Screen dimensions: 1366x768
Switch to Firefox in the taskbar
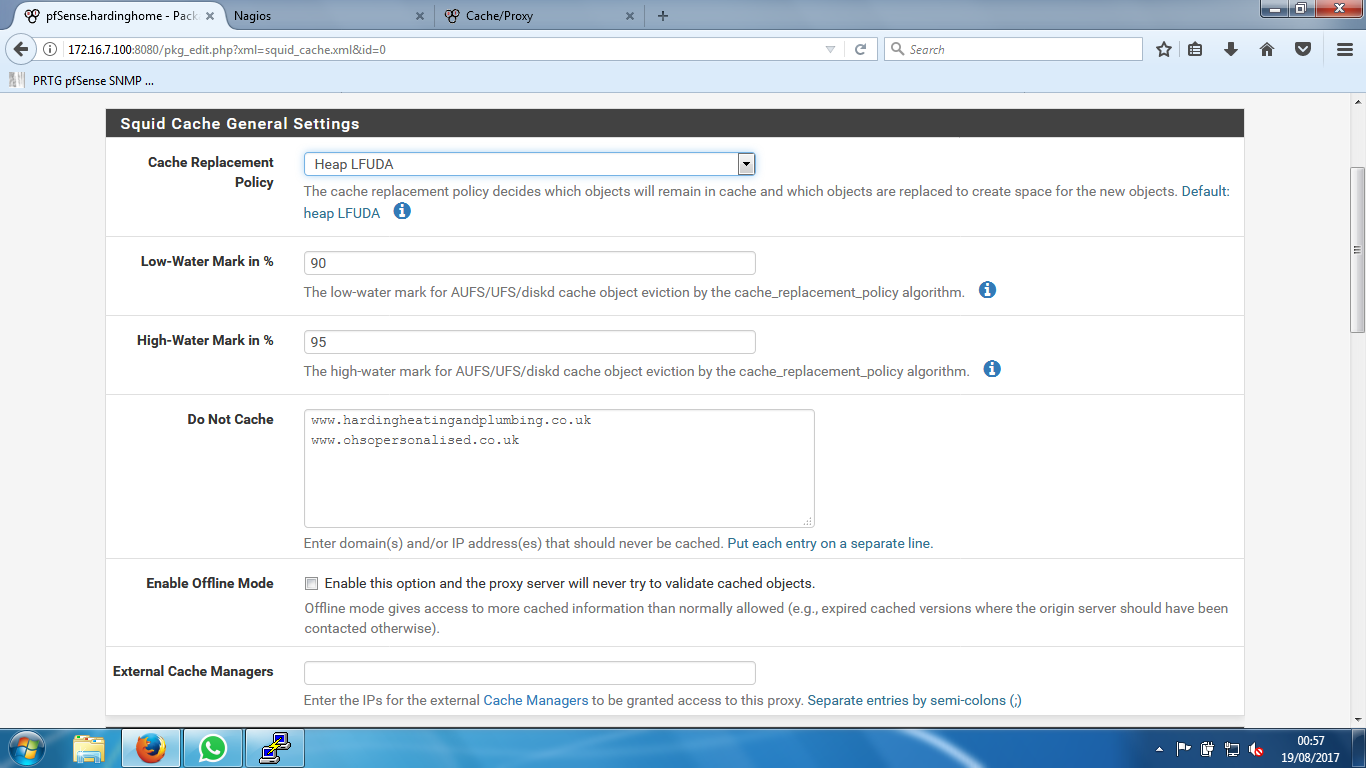pyautogui.click(x=151, y=748)
